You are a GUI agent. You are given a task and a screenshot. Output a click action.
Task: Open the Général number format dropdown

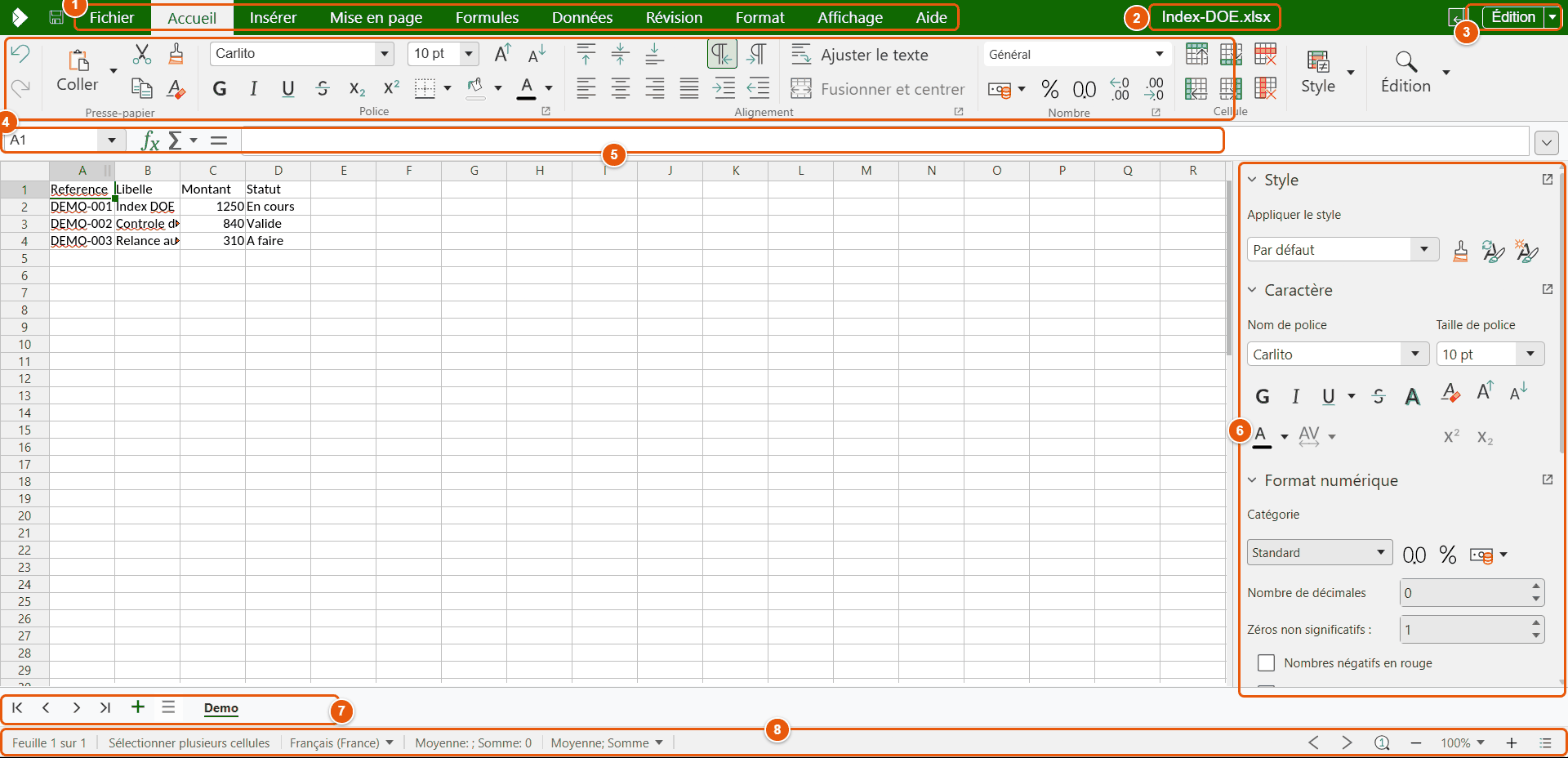click(1159, 54)
